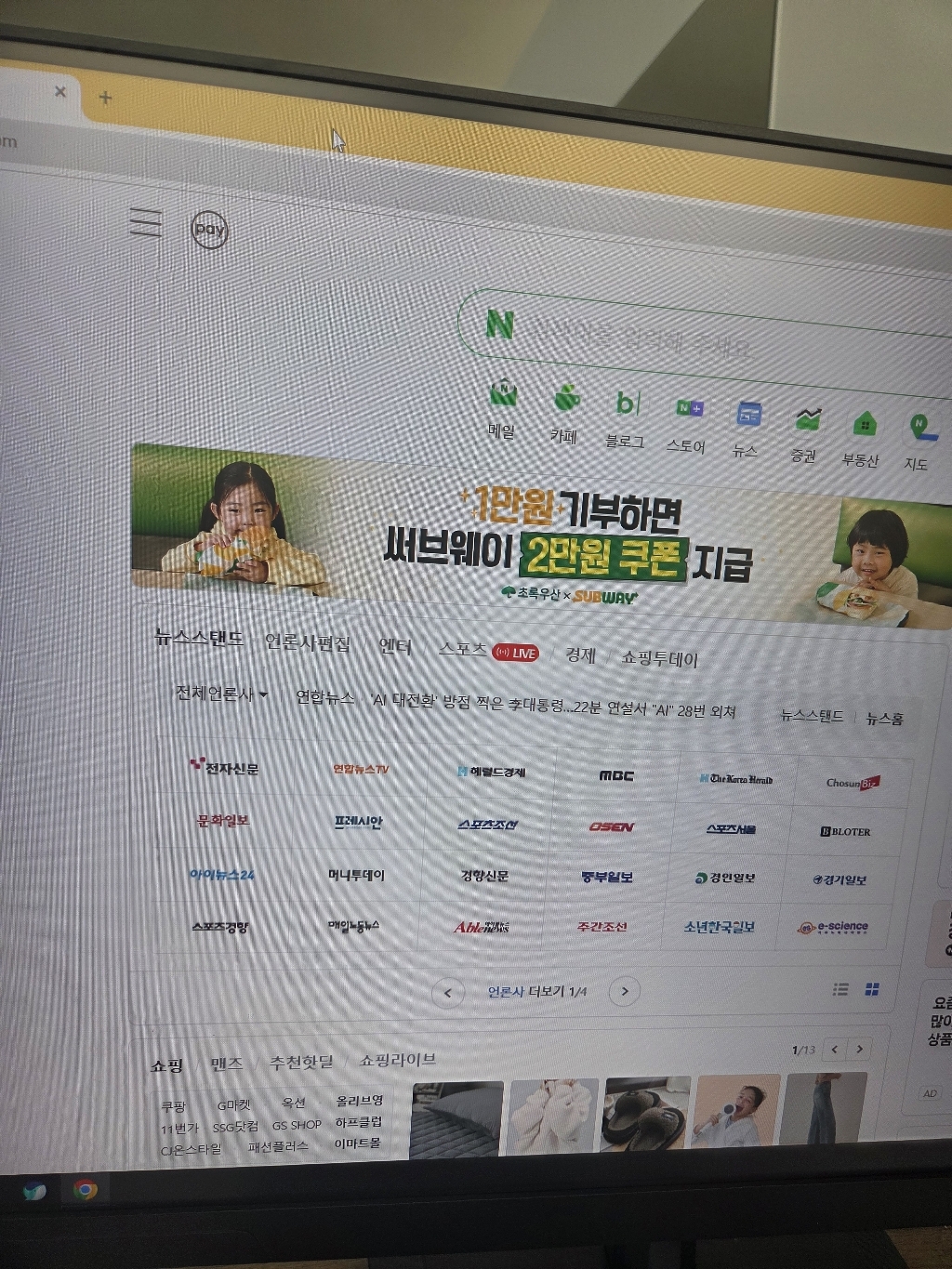Switch to grid view in newsstand
The width and height of the screenshot is (952, 1269).
point(872,989)
